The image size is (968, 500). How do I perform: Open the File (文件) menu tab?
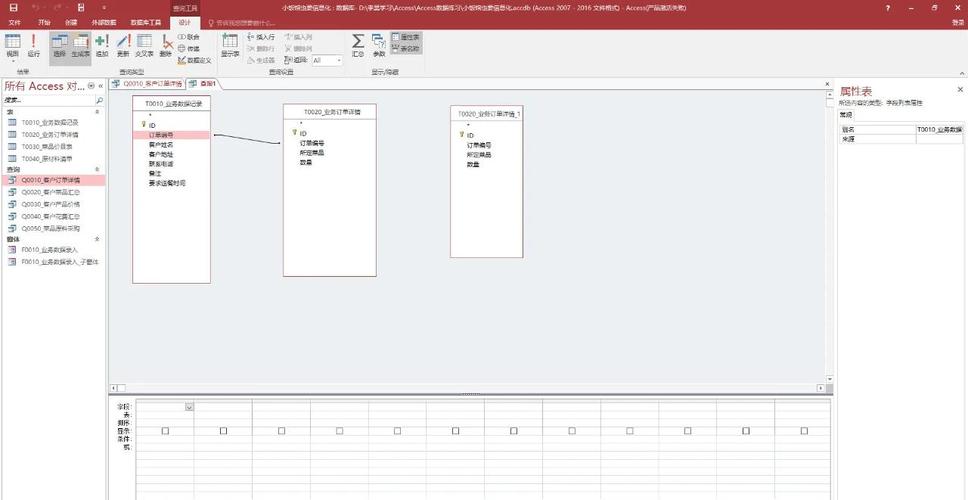[15, 22]
